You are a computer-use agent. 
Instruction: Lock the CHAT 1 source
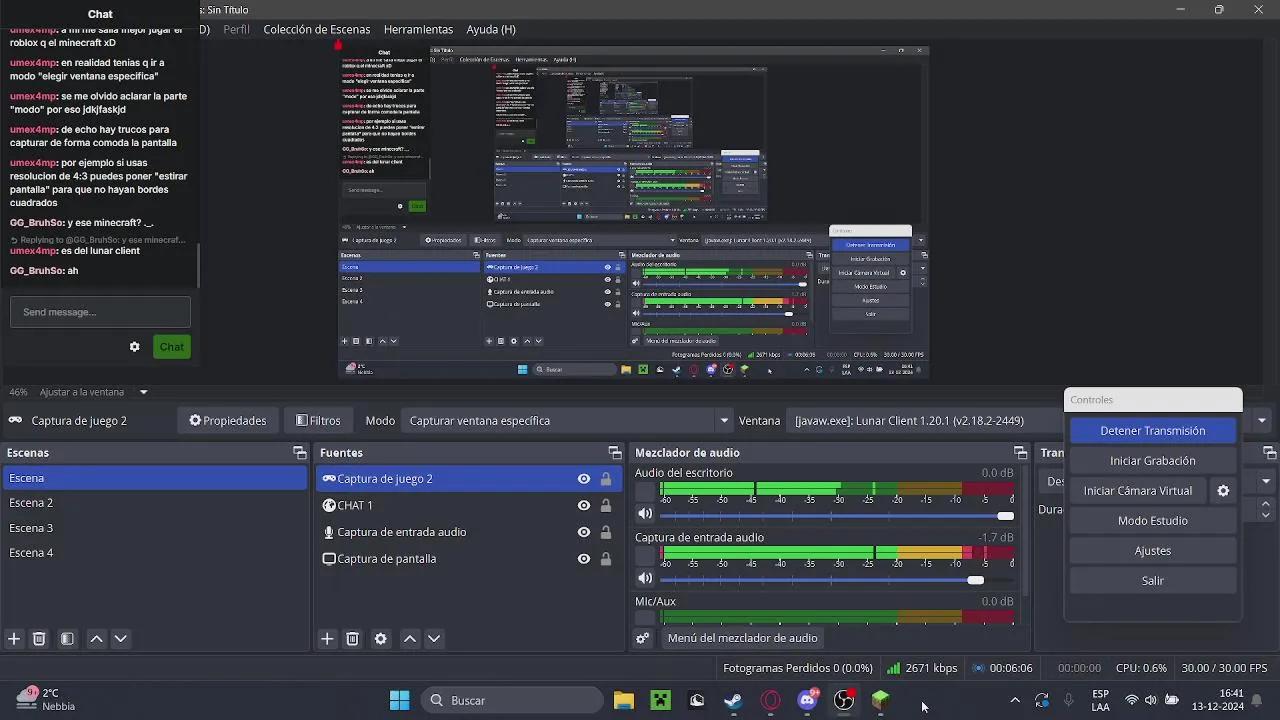click(x=606, y=505)
